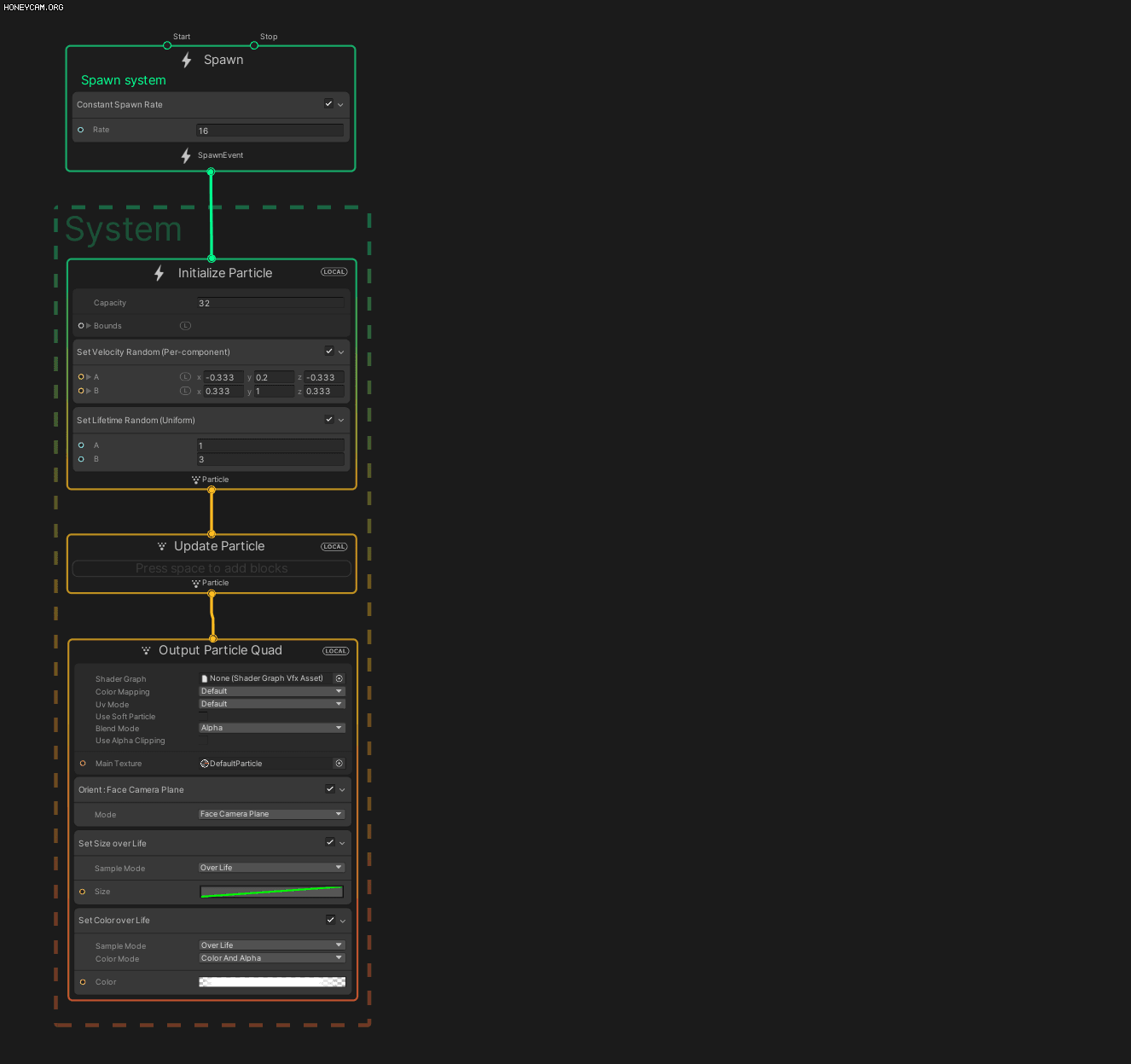Click the lifetime A slot port
1131x1064 pixels.
(x=81, y=445)
